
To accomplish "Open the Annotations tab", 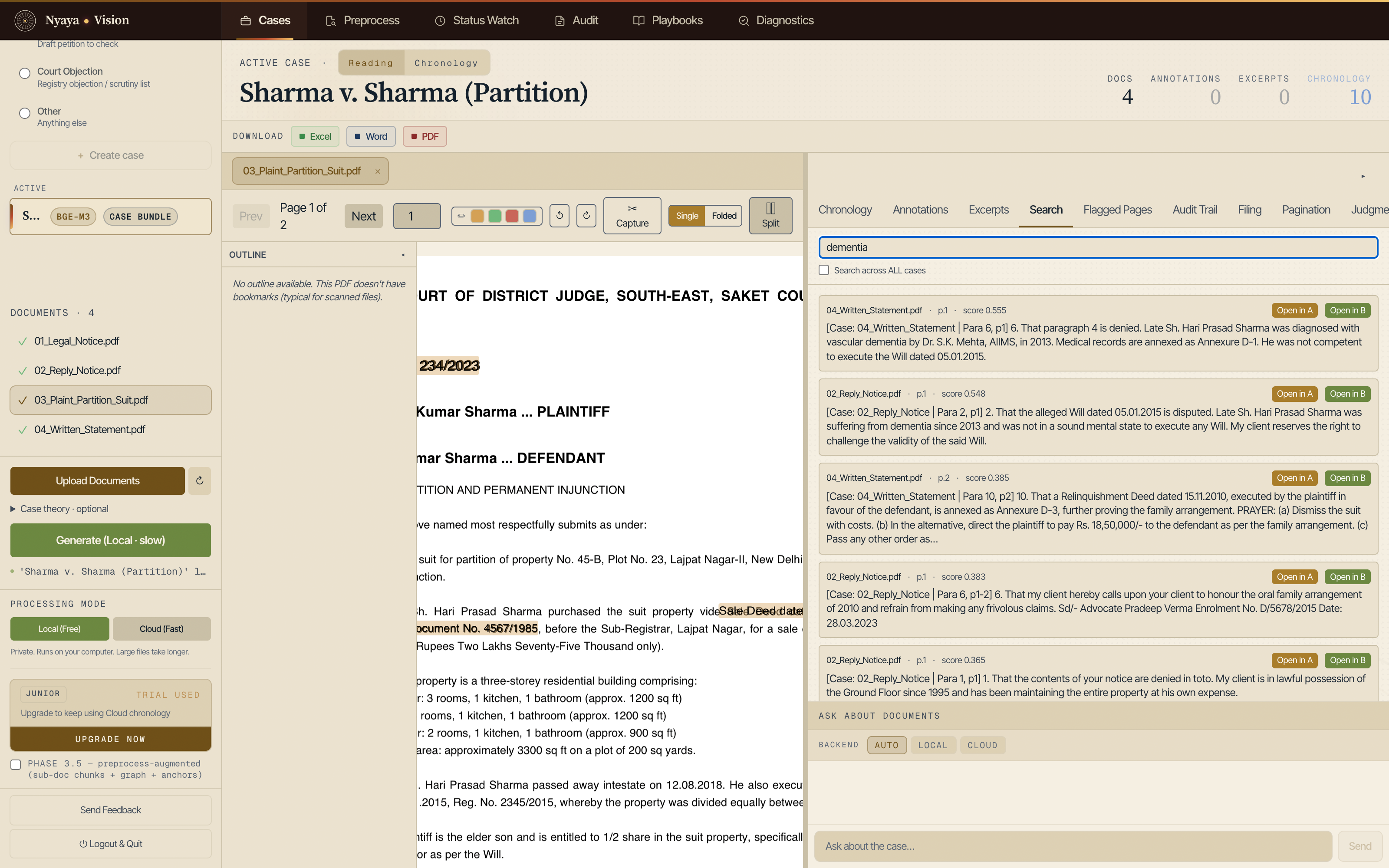I will click(920, 210).
